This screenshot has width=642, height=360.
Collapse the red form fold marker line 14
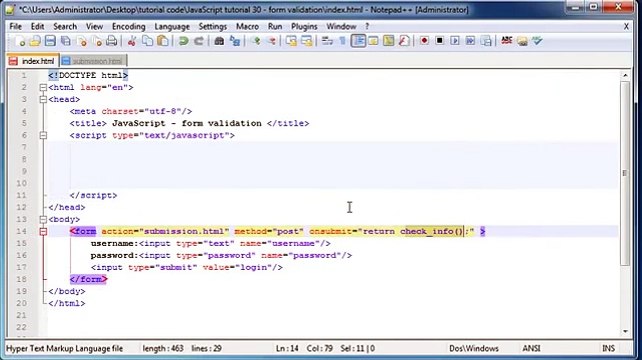(x=43, y=231)
